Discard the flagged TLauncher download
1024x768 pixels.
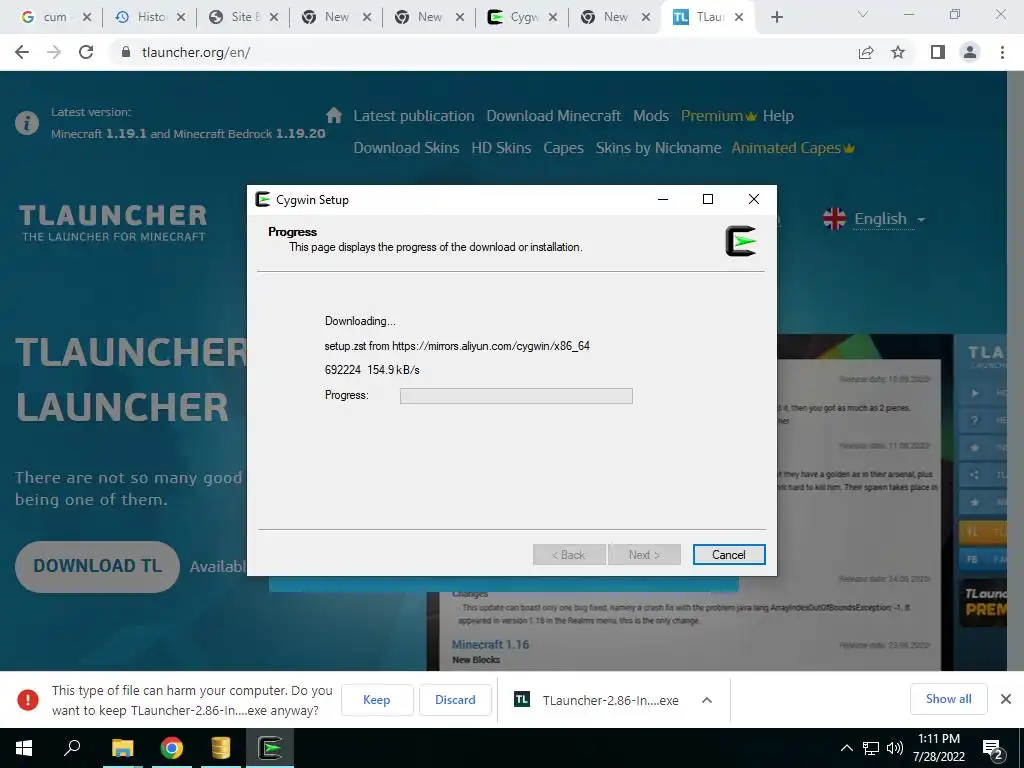(x=455, y=699)
